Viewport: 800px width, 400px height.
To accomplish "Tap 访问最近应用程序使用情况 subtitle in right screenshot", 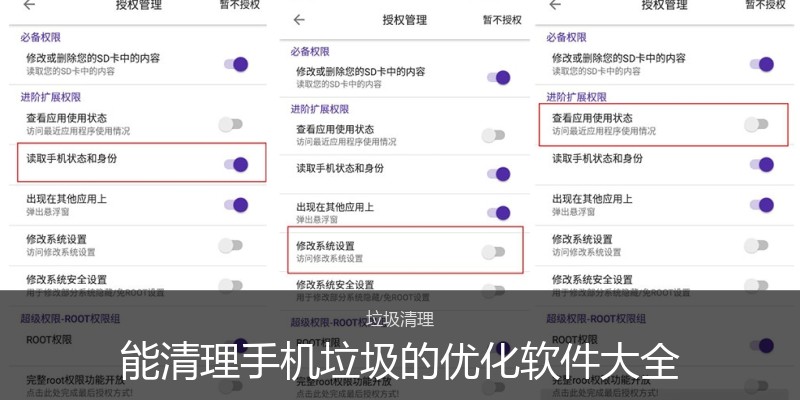I will pyautogui.click(x=604, y=131).
